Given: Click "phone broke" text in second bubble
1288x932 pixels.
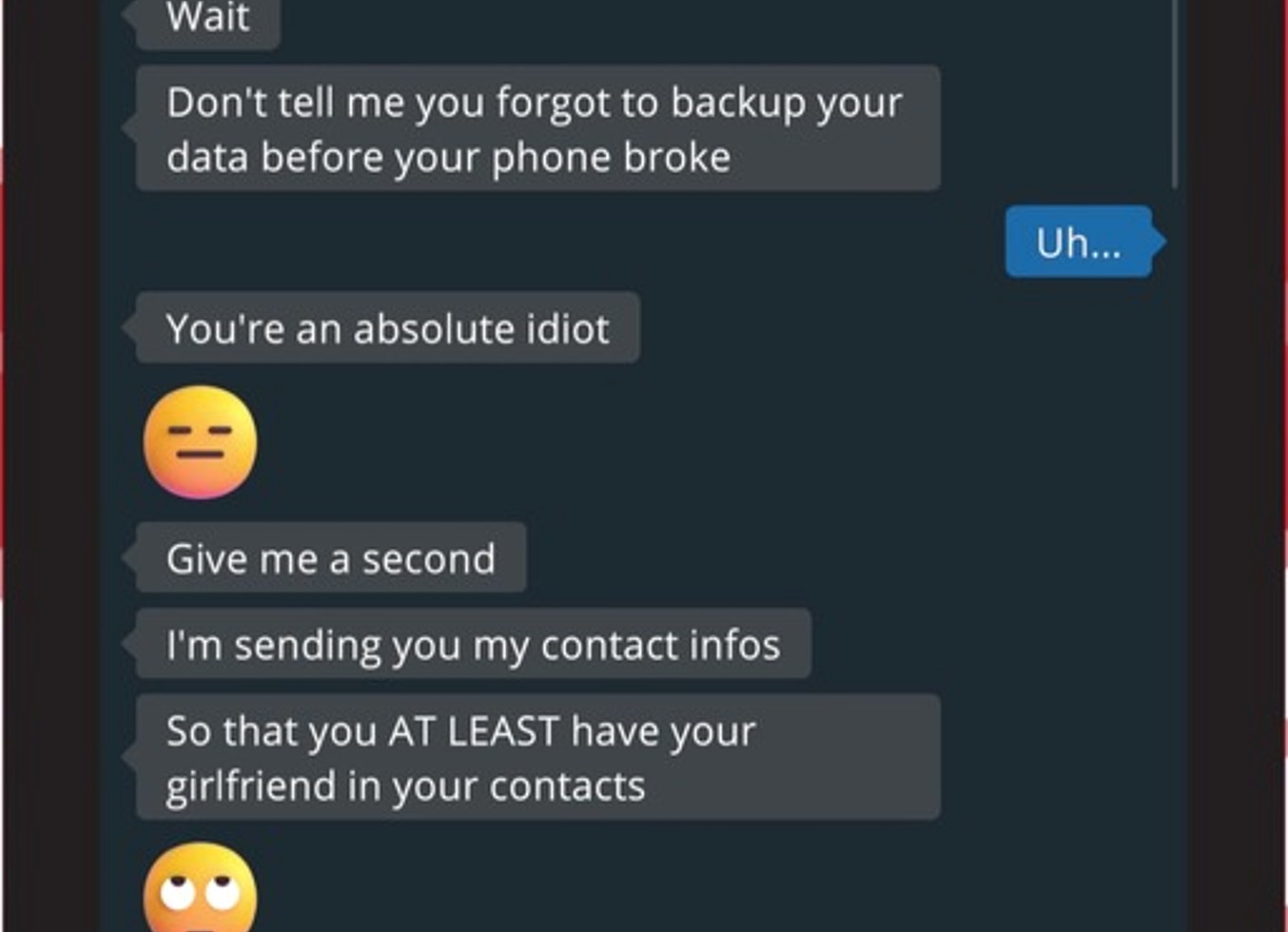Looking at the screenshot, I should (611, 158).
